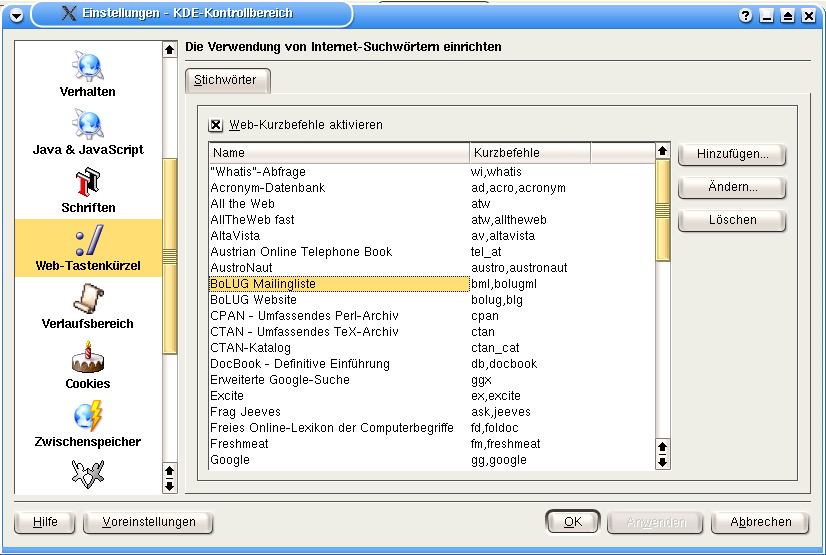Disable Web-Kurzbefehle aktivieren checkbox
This screenshot has width=826, height=555.
click(215, 125)
